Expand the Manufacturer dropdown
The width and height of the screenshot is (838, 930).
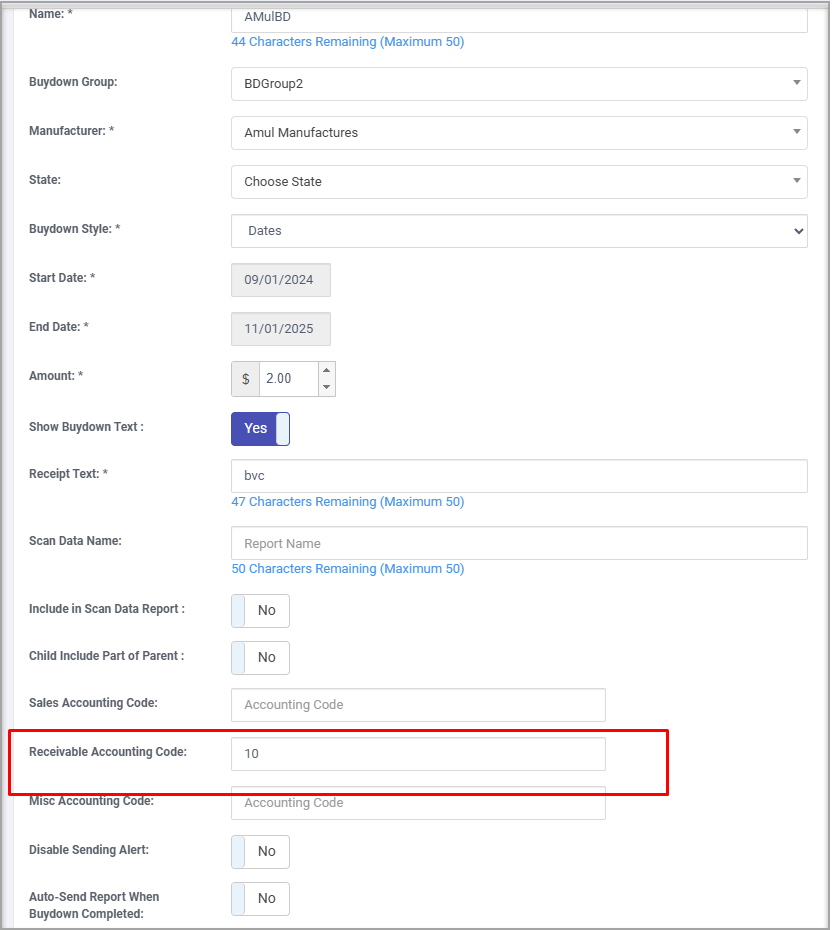519,133
